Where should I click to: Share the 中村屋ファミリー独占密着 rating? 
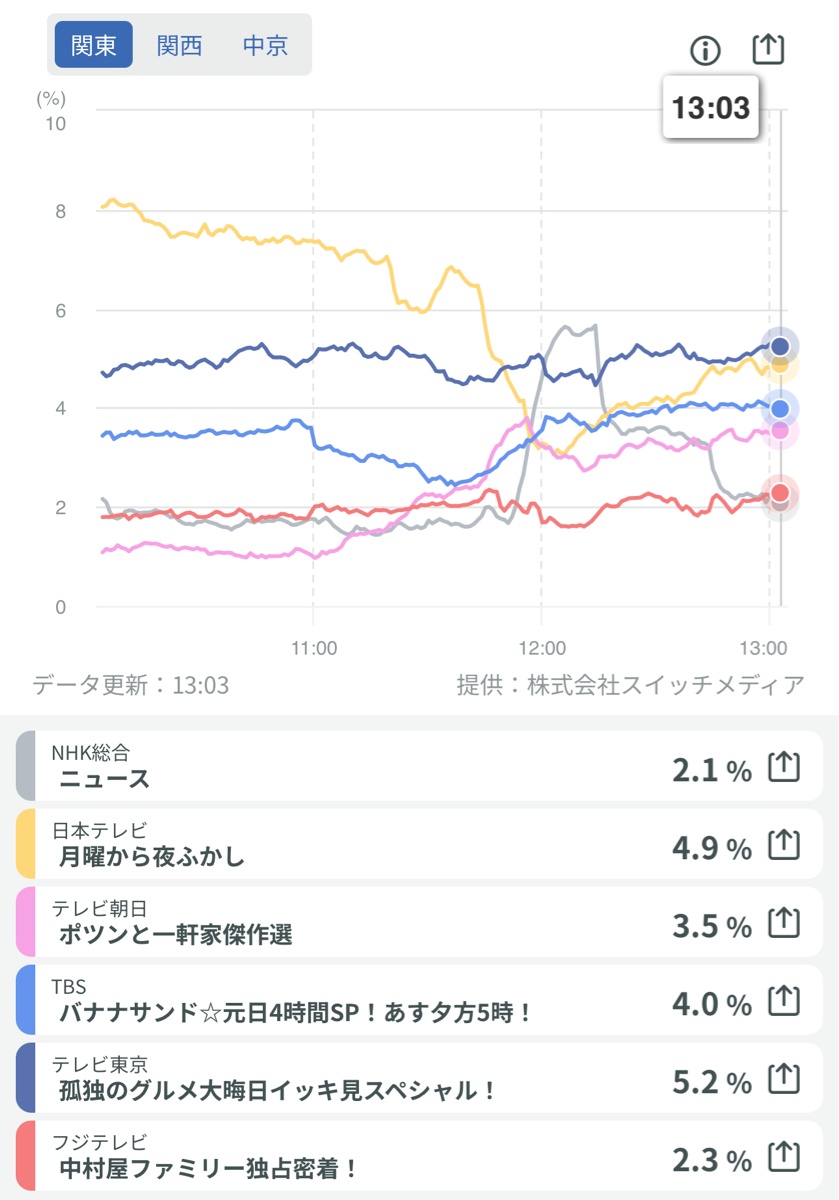[784, 1158]
